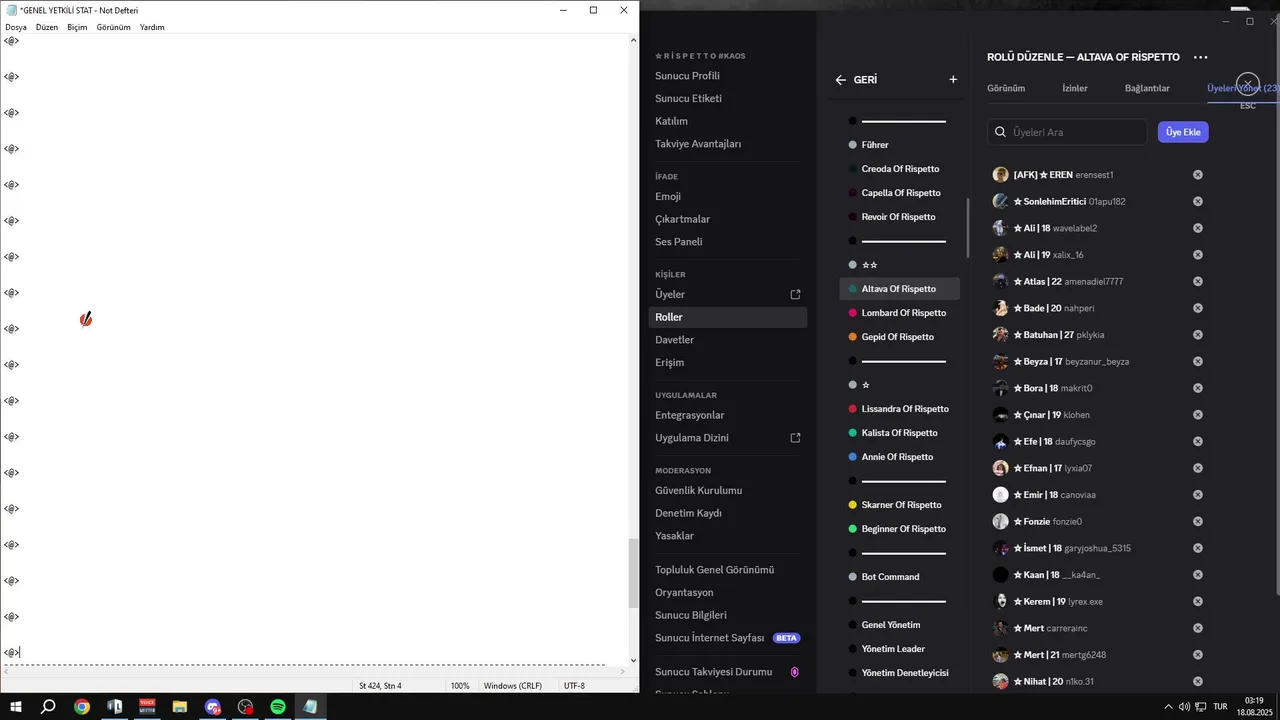This screenshot has height=720, width=1280.
Task: Click the X next to Batuhan | 27
Action: pyautogui.click(x=1198, y=335)
